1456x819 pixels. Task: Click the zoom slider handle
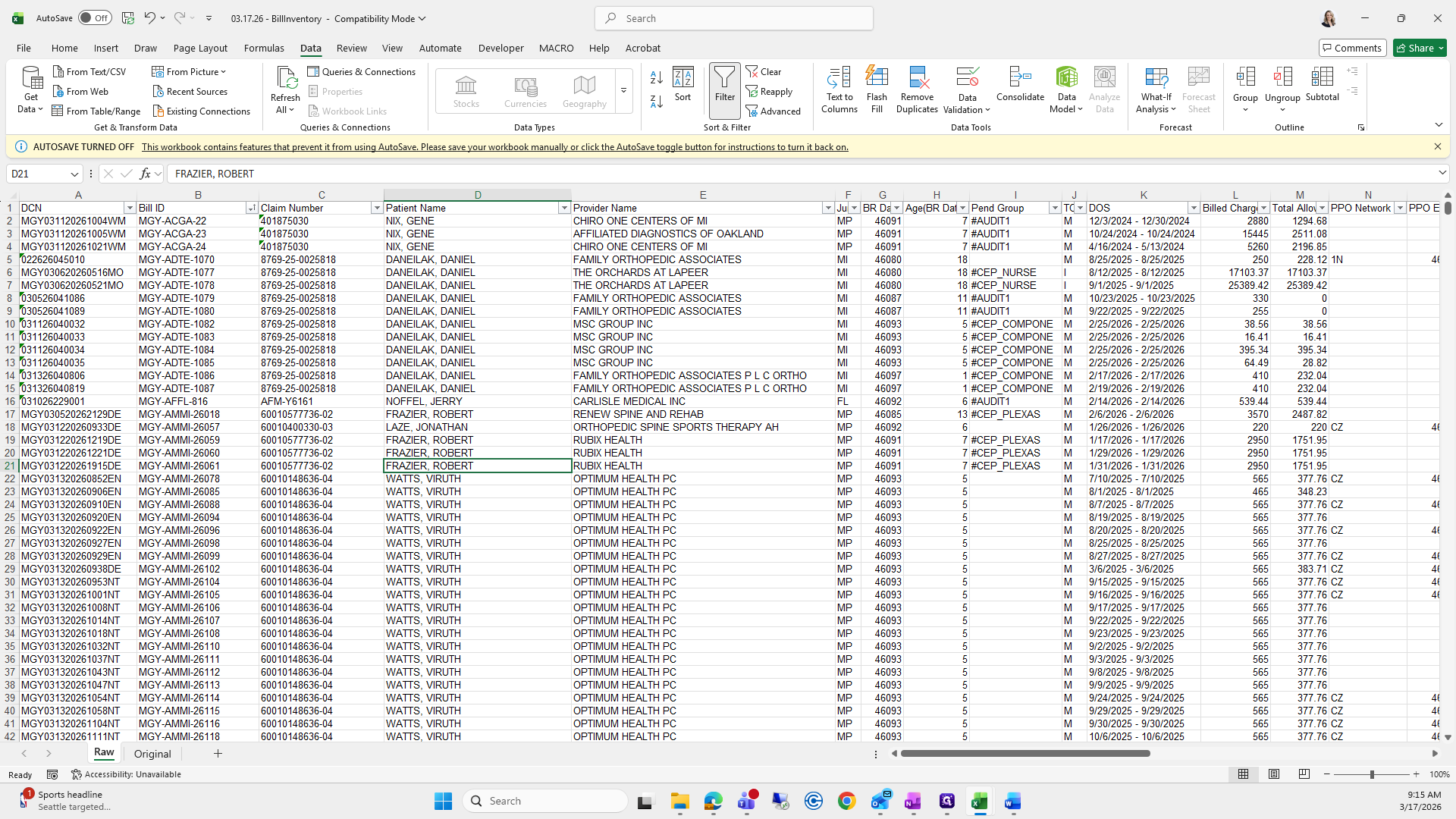click(1372, 774)
